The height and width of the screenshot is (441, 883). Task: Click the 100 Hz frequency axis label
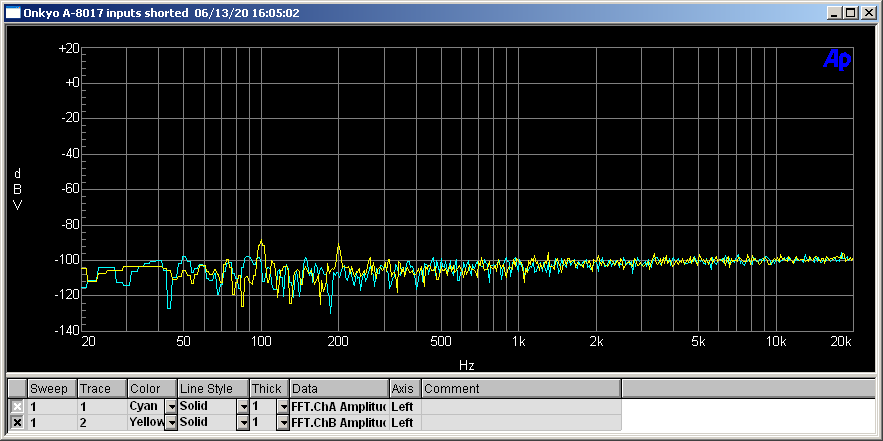point(260,341)
